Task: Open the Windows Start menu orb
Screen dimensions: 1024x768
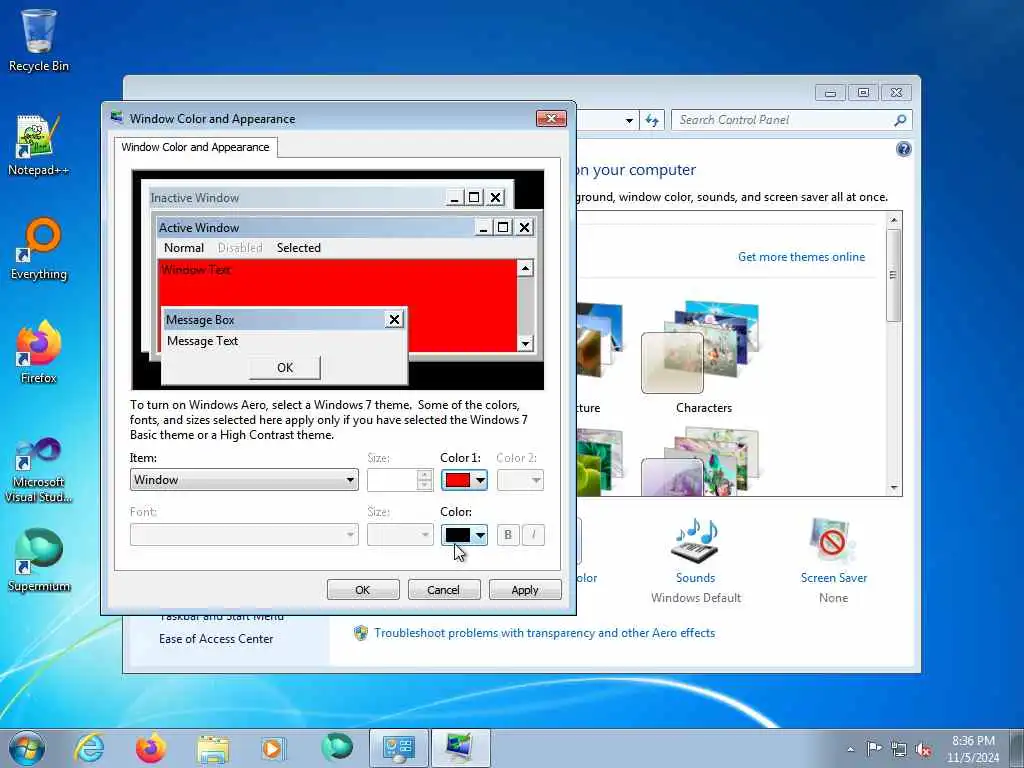Action: [x=27, y=748]
